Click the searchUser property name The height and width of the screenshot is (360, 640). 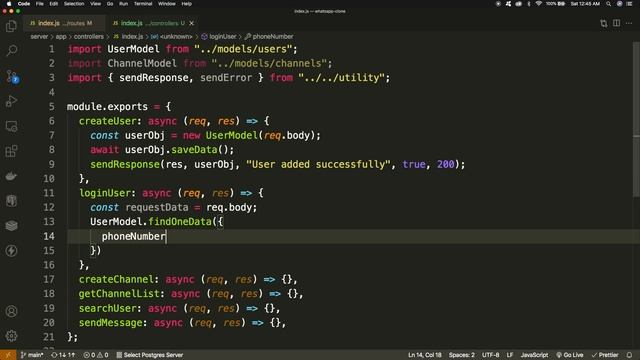click(x=107, y=308)
